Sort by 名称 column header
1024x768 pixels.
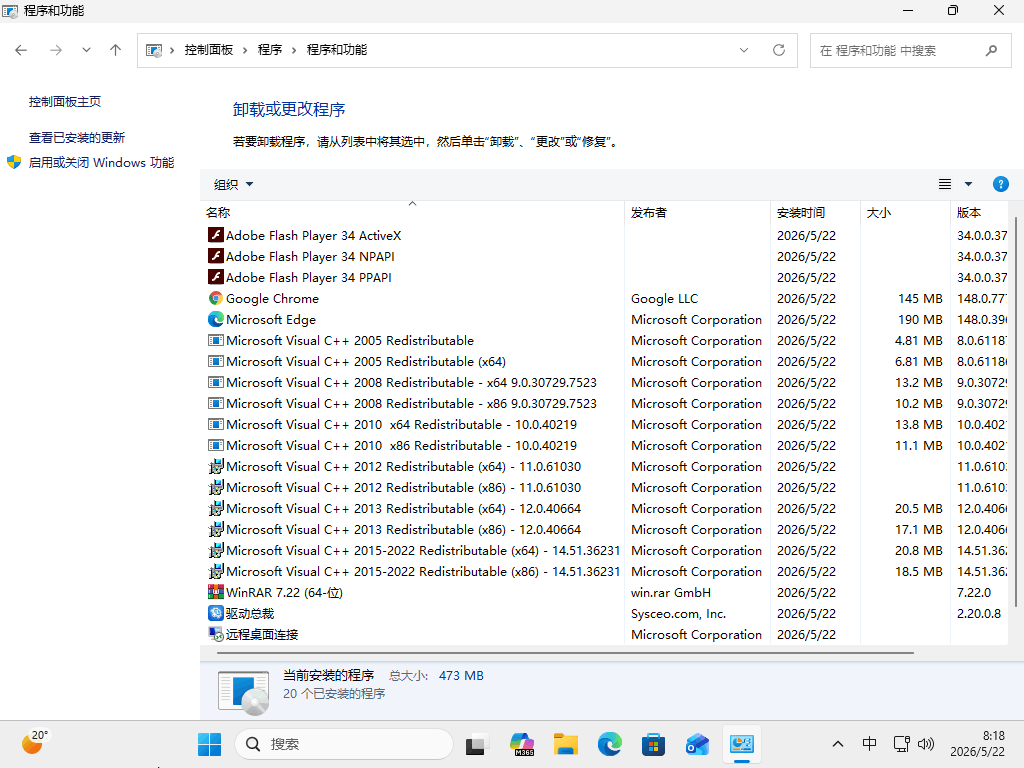click(412, 212)
